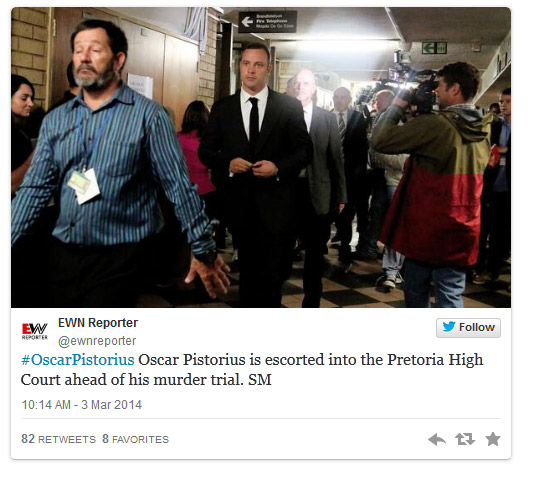Favorite the tweet with star icon

pyautogui.click(x=493, y=439)
